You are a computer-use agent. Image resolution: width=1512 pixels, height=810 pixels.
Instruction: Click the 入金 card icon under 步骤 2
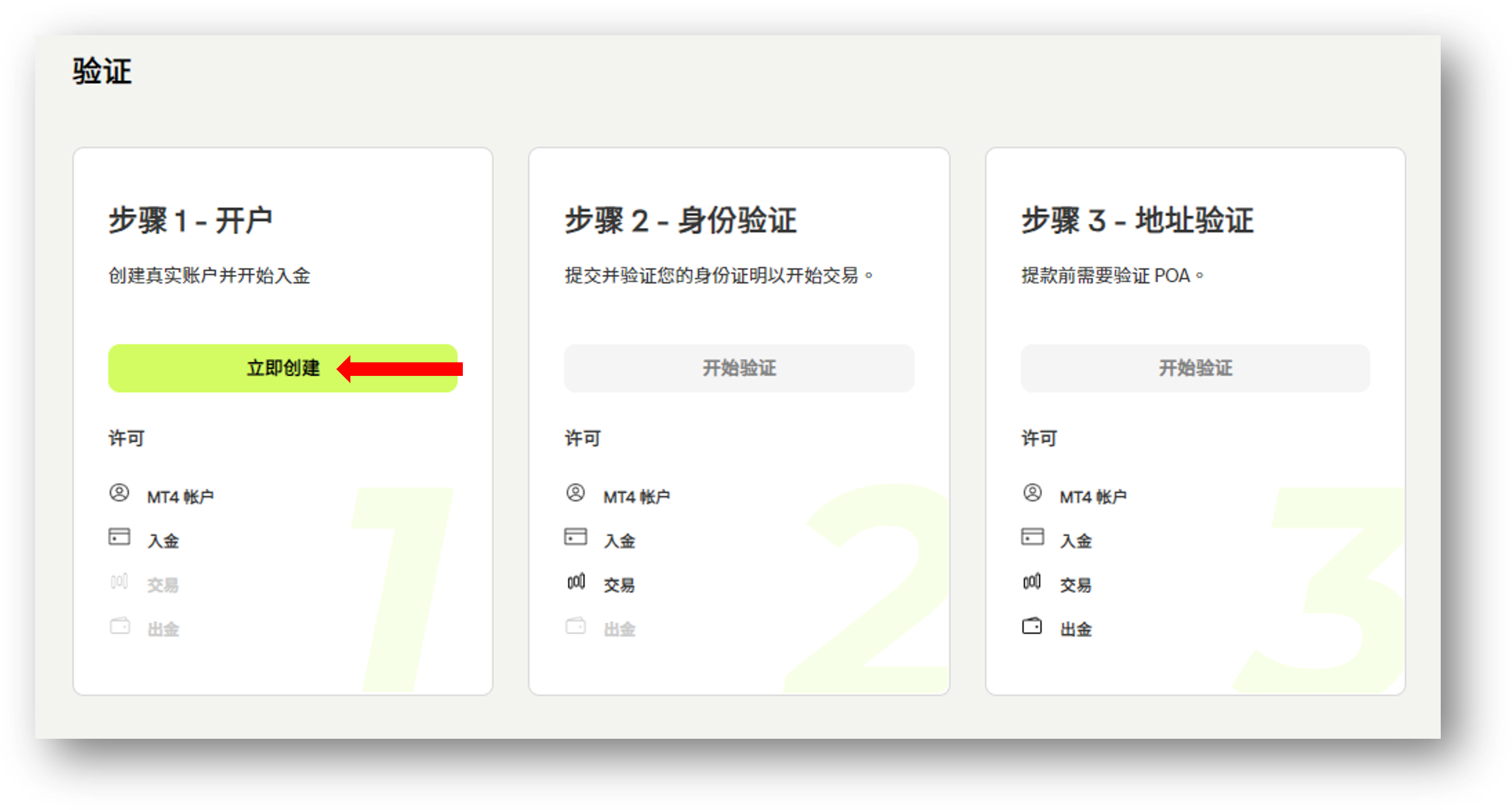[x=576, y=537]
